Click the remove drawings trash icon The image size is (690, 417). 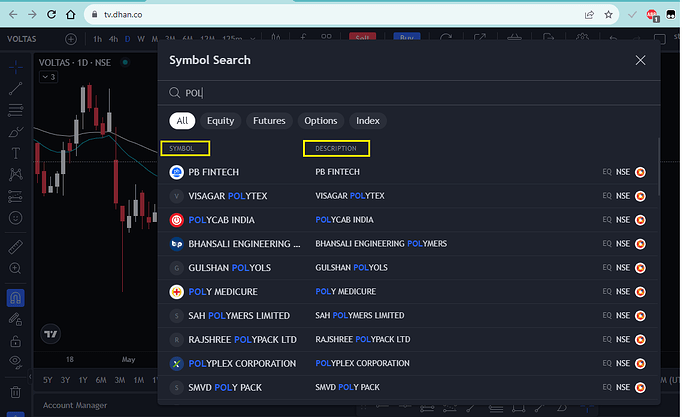[15, 391]
